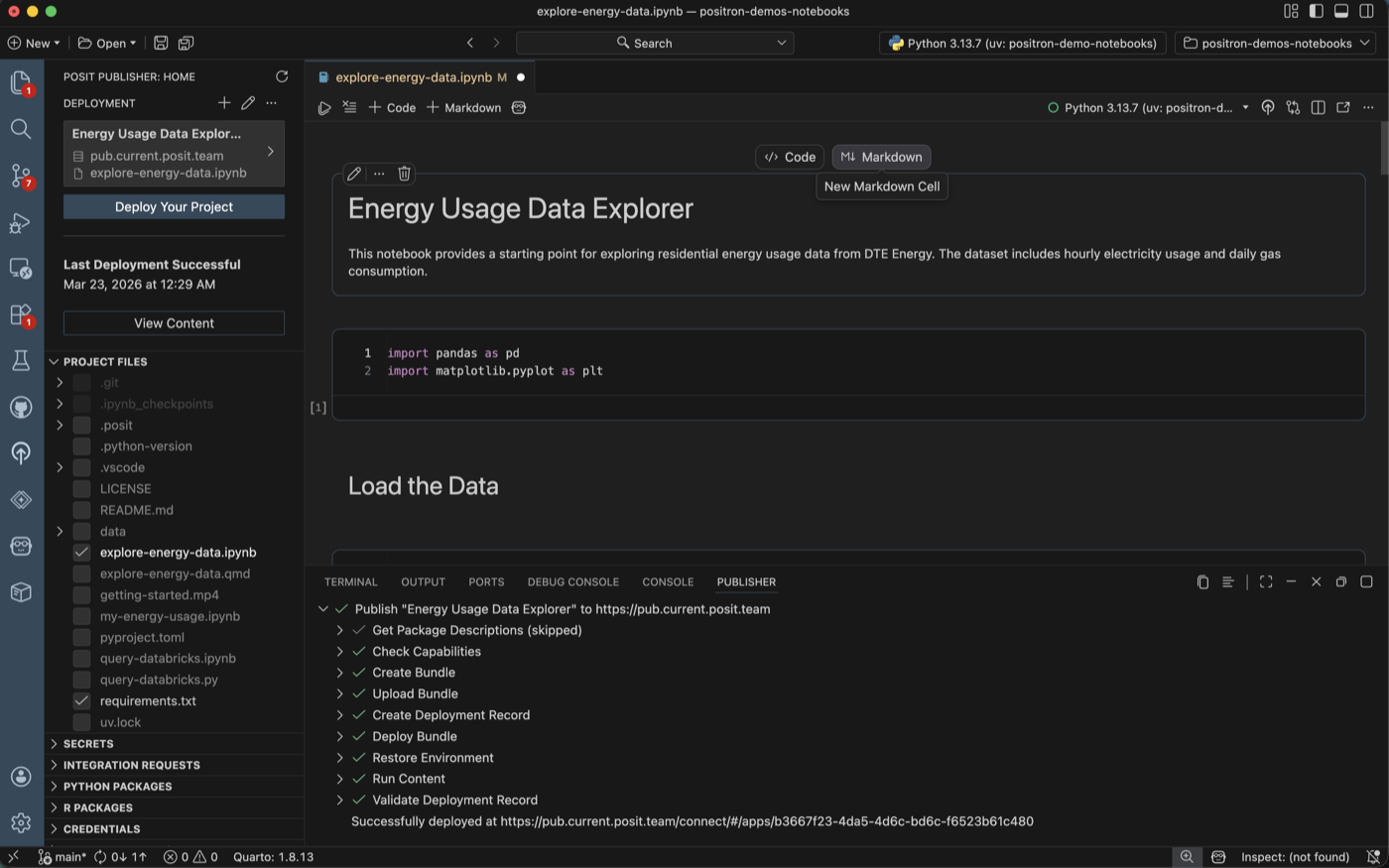Toggle checkbox for explore-energy-data.ipynb file
The width and height of the screenshot is (1389, 868).
pyautogui.click(x=81, y=553)
